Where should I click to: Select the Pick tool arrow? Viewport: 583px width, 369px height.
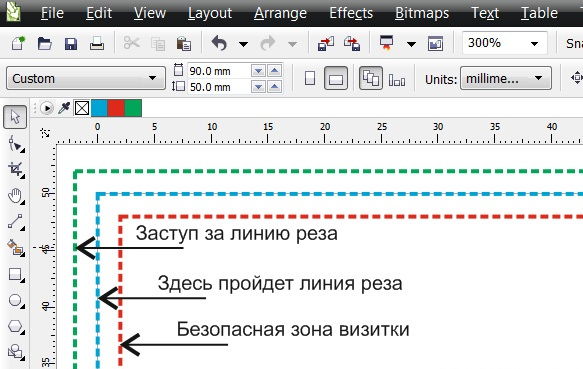click(15, 117)
